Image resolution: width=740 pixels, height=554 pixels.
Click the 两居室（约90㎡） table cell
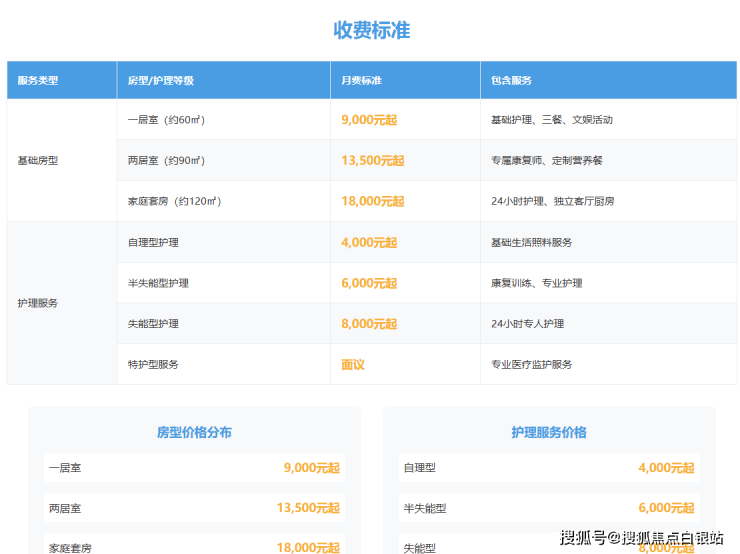click(166, 160)
